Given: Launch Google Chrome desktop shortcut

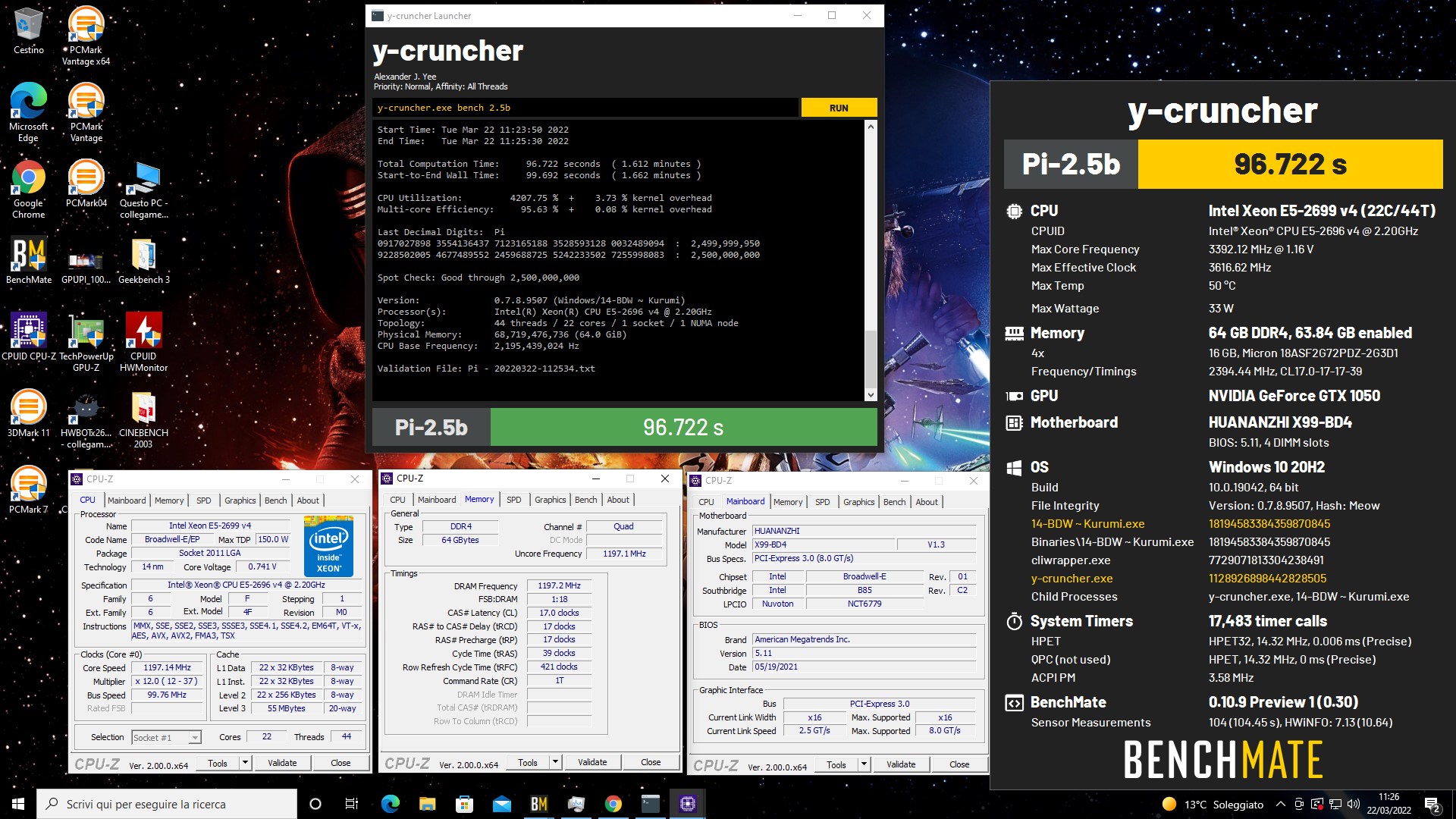Looking at the screenshot, I should tap(28, 189).
